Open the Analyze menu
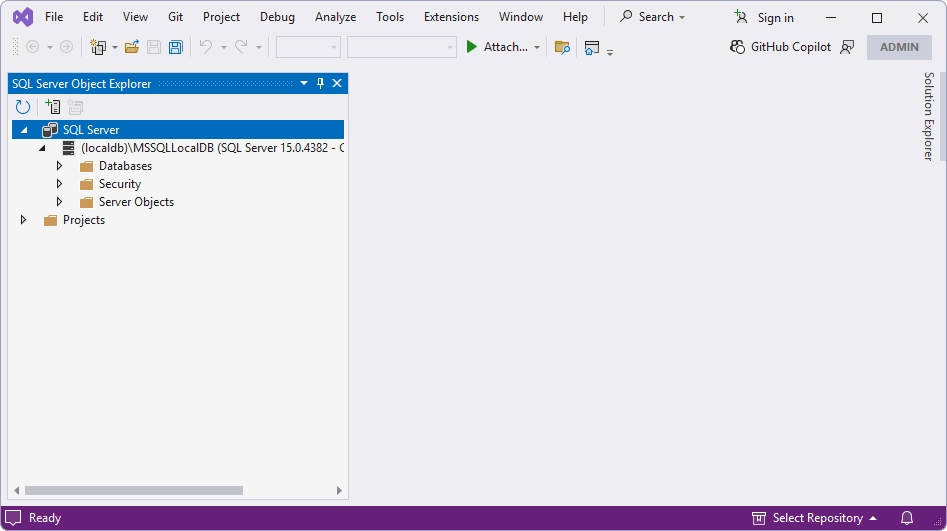The image size is (947, 531). coord(335,17)
